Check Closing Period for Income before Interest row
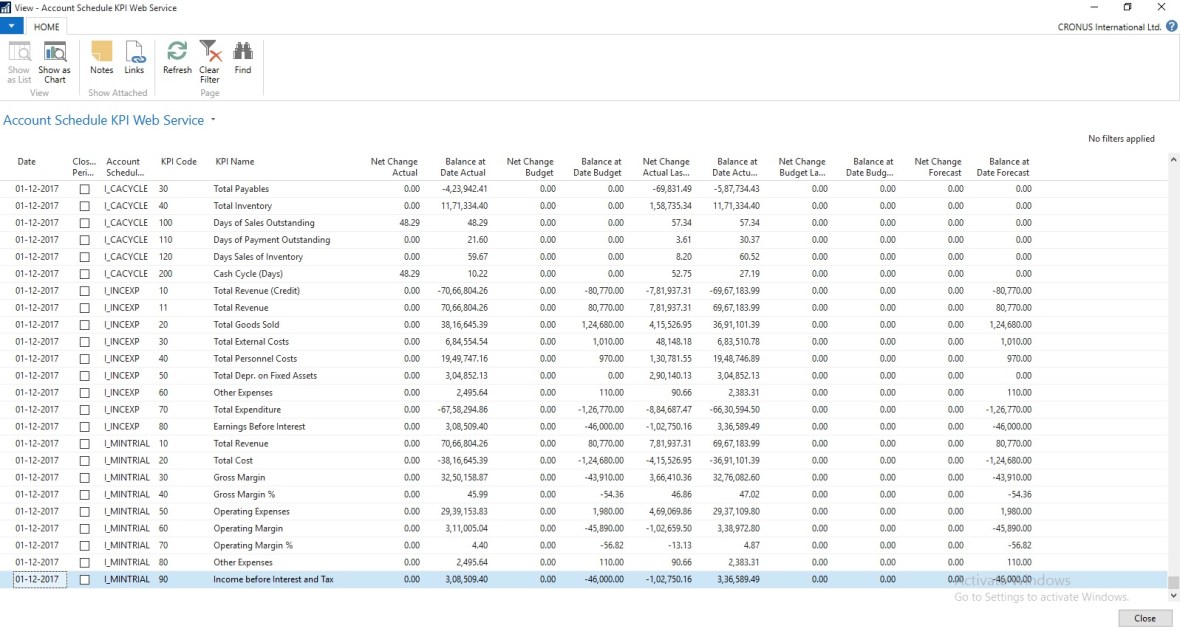The height and width of the screenshot is (634, 1180). pos(84,579)
